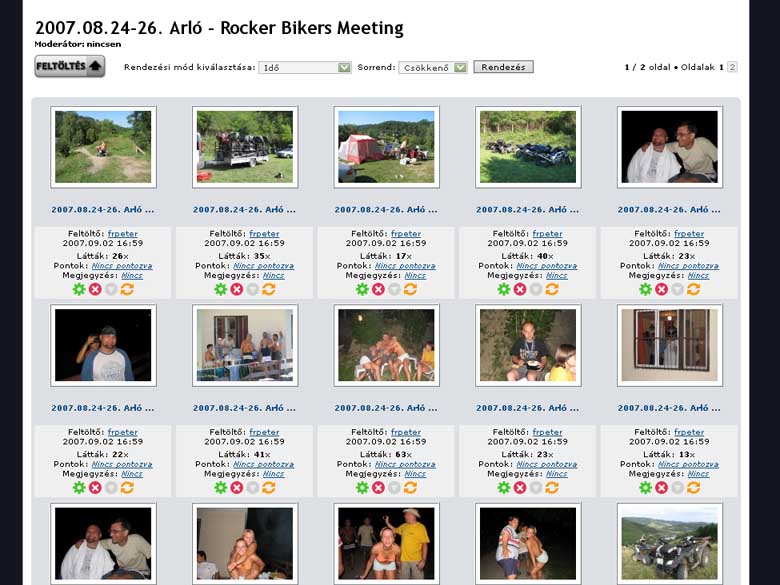Click the grey down-arrow icon under the 41x-viewed photo
Screen dimensions: 780x585
pos(253,487)
